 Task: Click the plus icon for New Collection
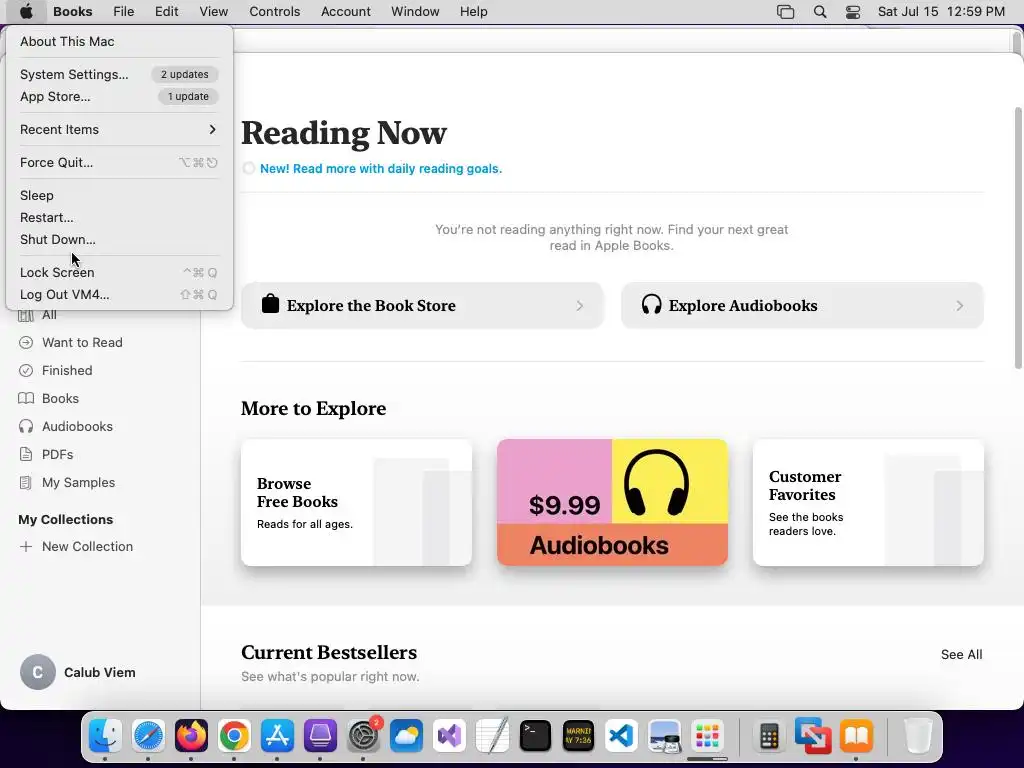(x=26, y=547)
